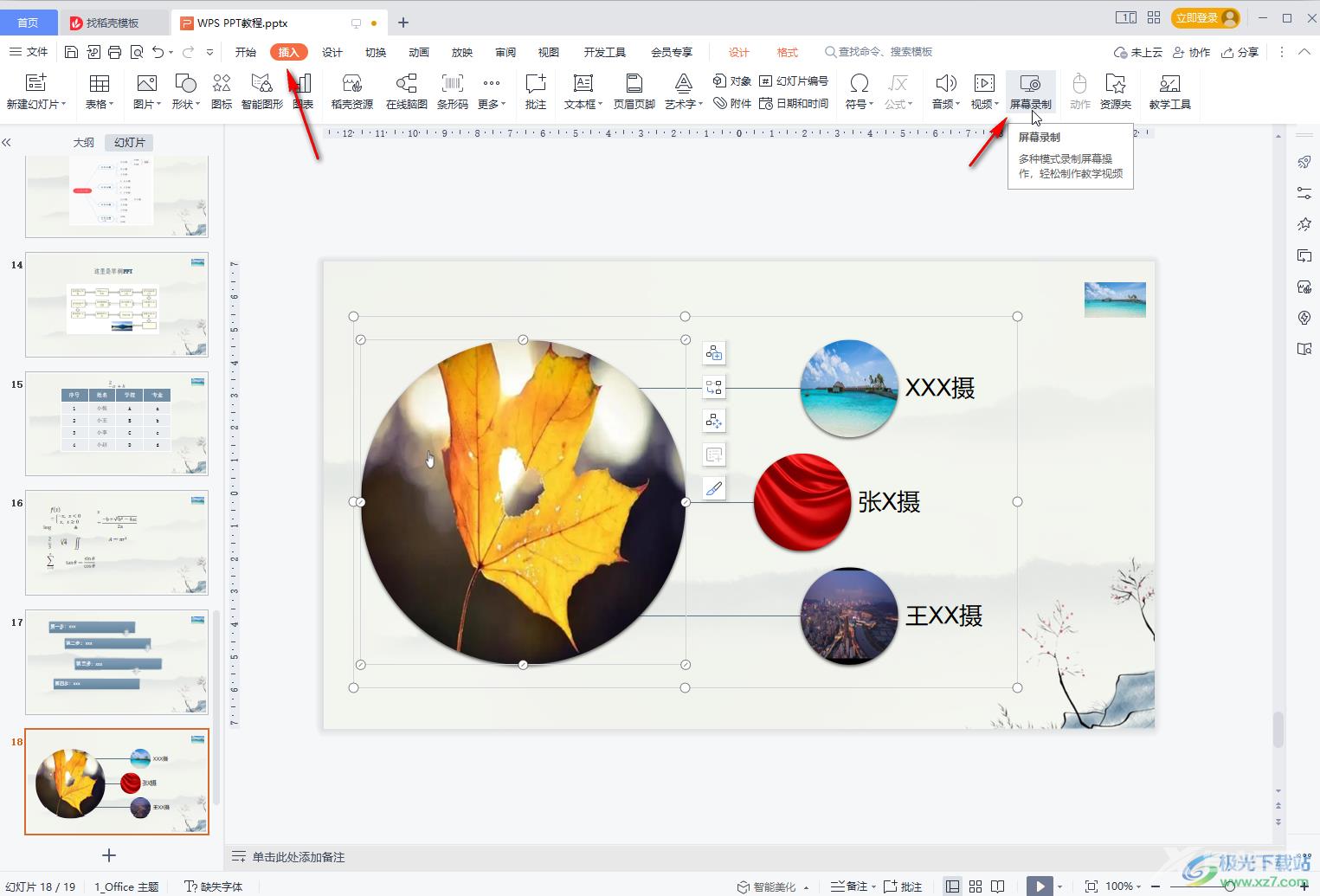The width and height of the screenshot is (1320, 896).
Task: Expand 智能美化 options arrow
Action: click(806, 887)
